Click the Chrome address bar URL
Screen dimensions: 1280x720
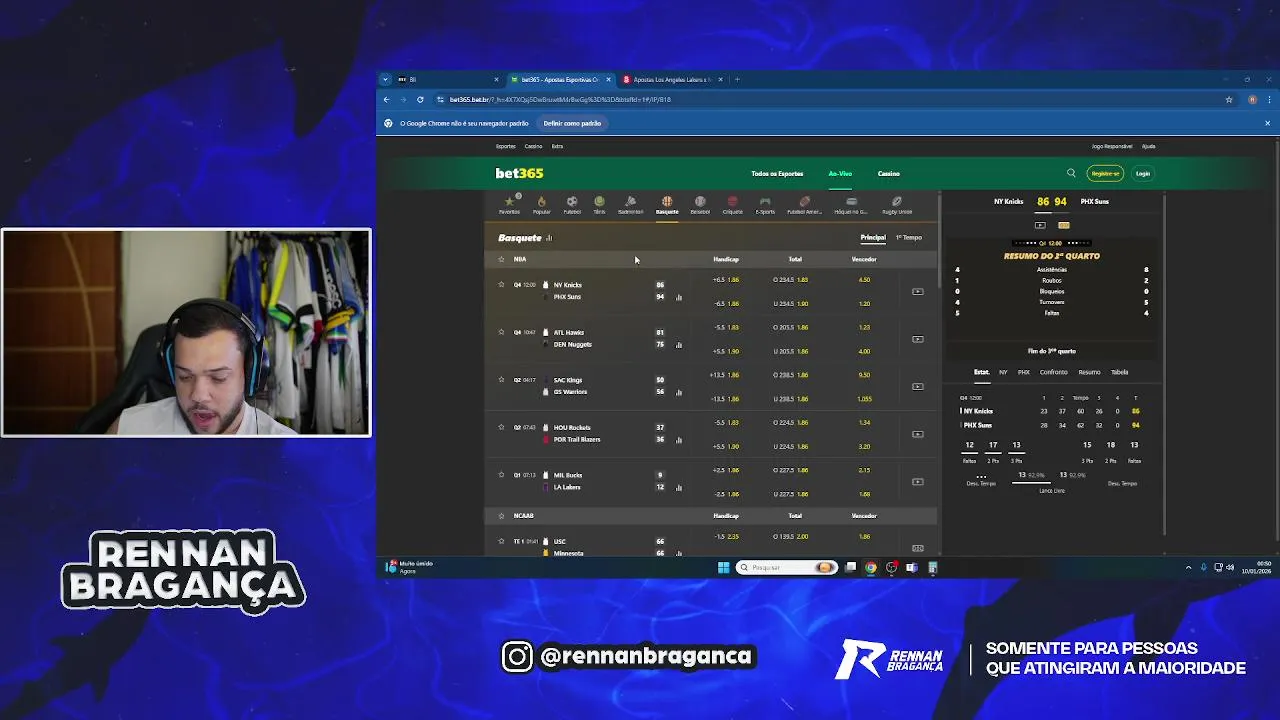coord(559,99)
